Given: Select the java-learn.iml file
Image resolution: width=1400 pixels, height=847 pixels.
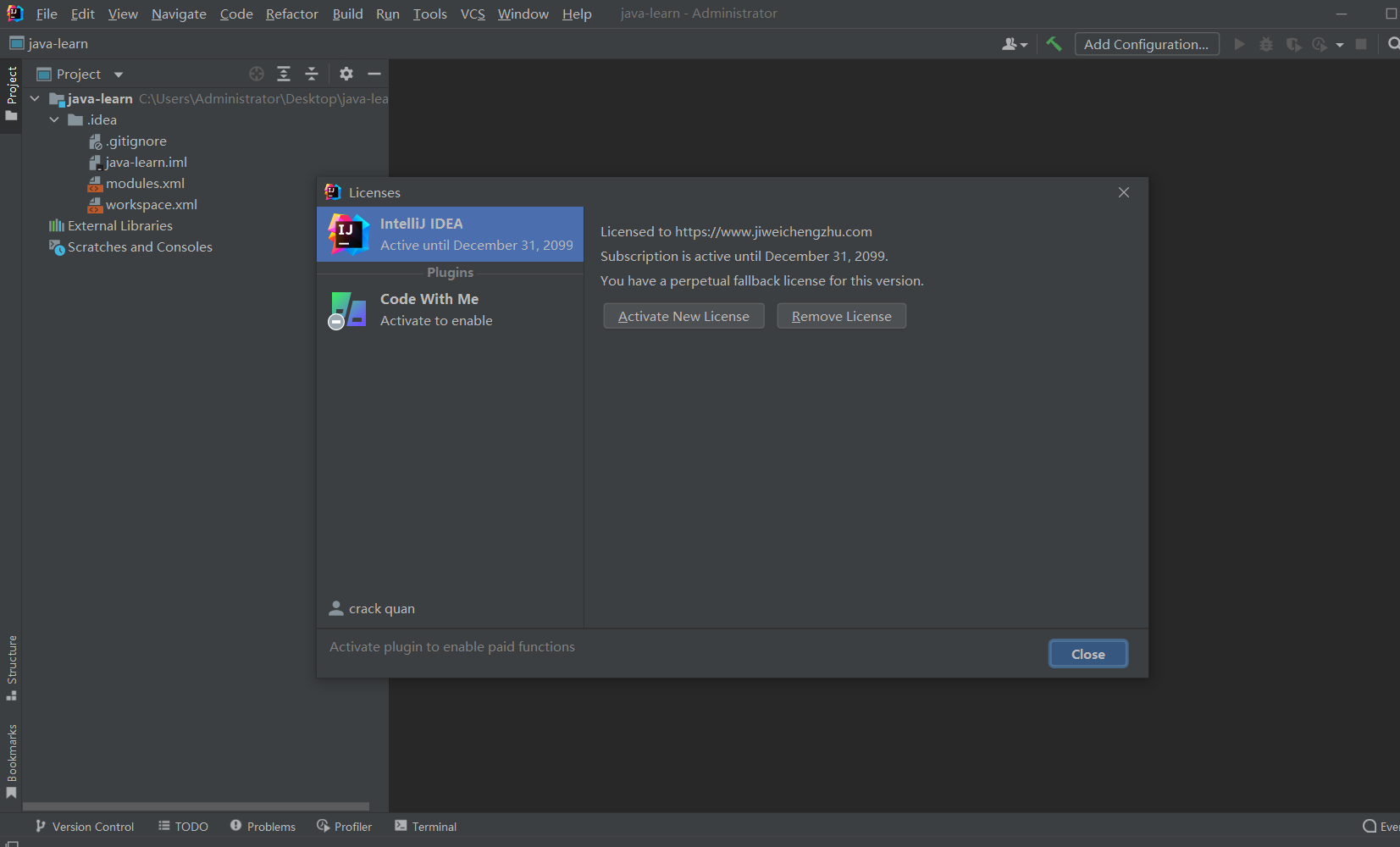Looking at the screenshot, I should [x=137, y=162].
